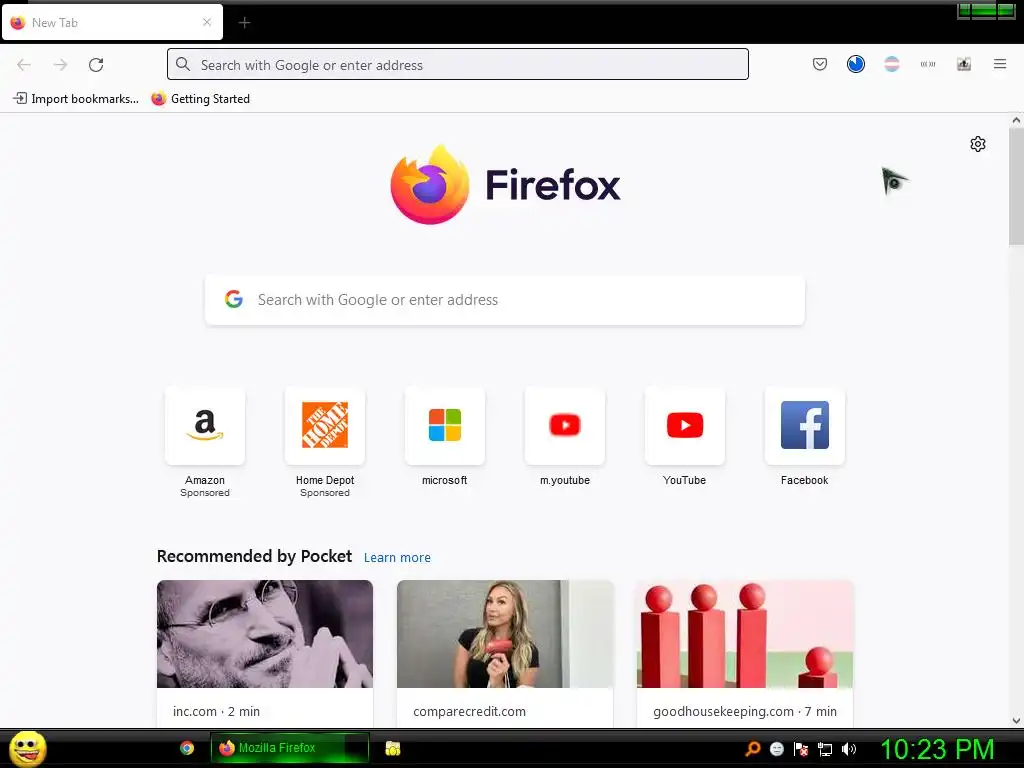Close the New Tab tab
This screenshot has height=768, width=1024.
pyautogui.click(x=207, y=22)
